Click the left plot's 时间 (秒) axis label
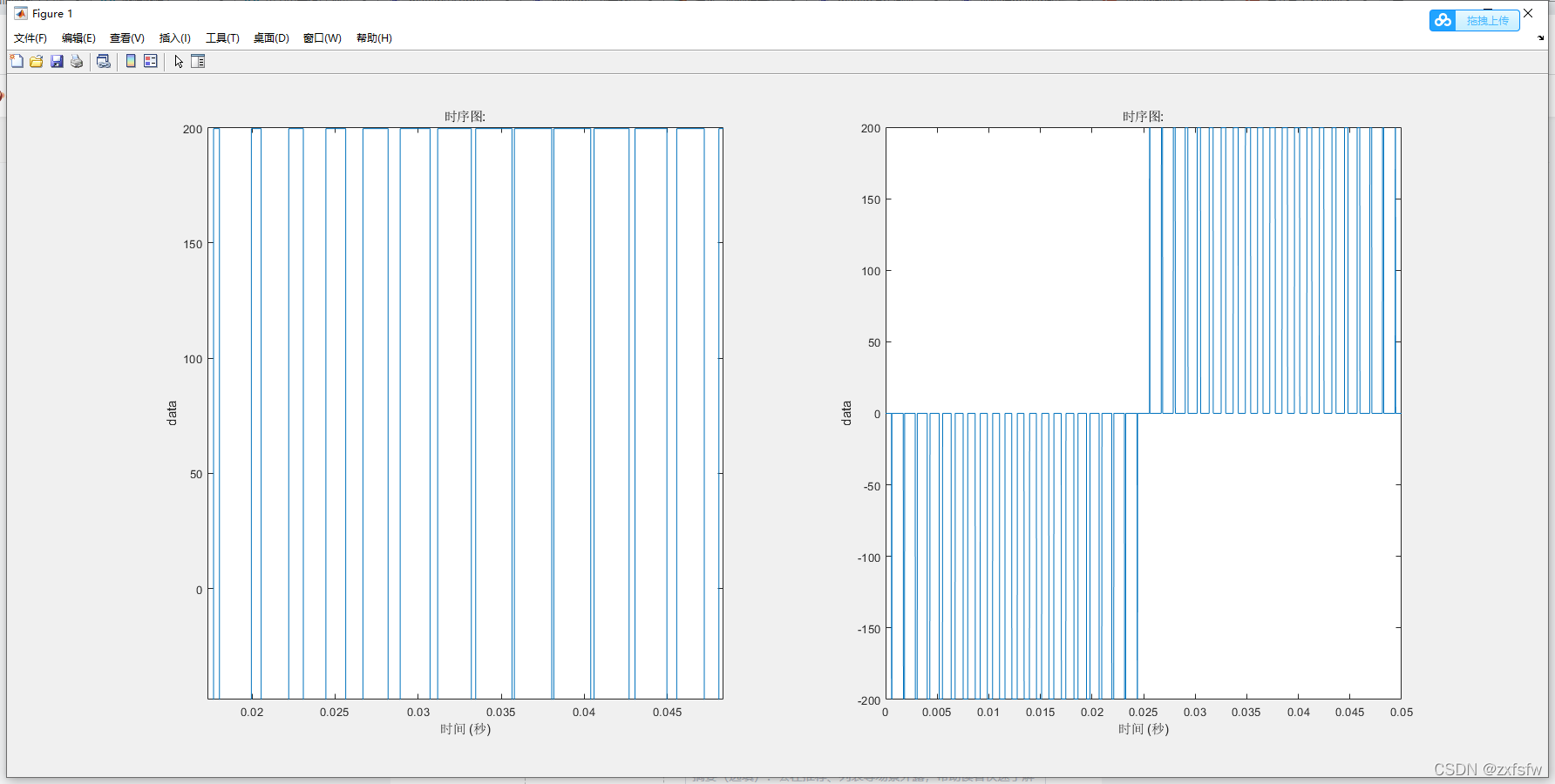The height and width of the screenshot is (784, 1555). coord(465,729)
